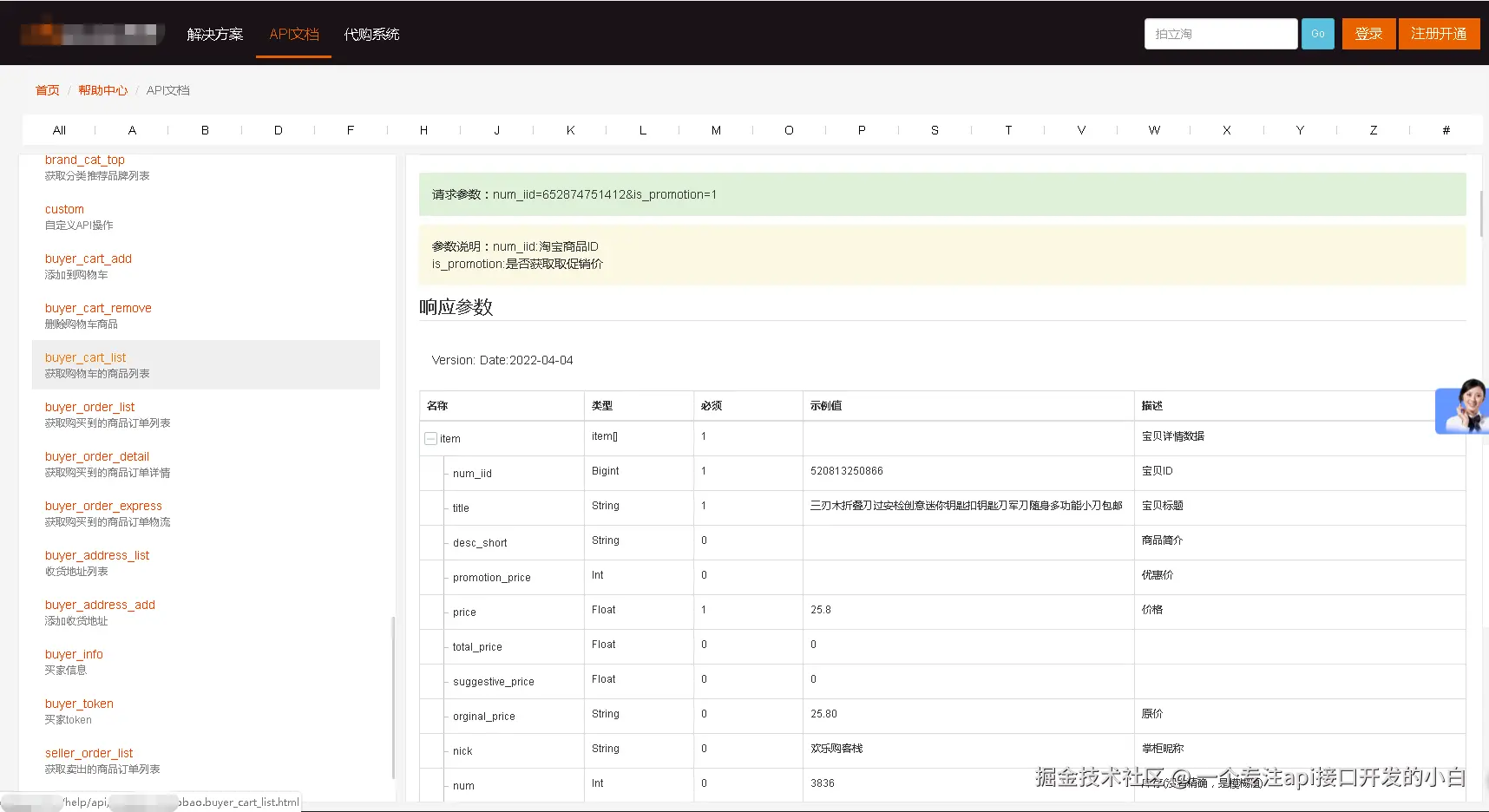Click the site logo in the header
This screenshot has width=1489, height=812.
tap(93, 33)
